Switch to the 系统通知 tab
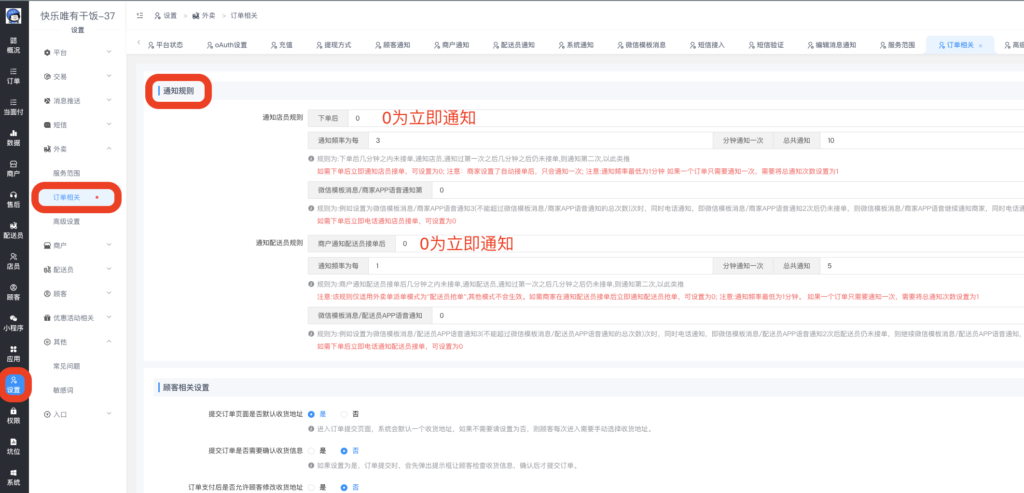Image resolution: width=1024 pixels, height=493 pixels. [575, 45]
